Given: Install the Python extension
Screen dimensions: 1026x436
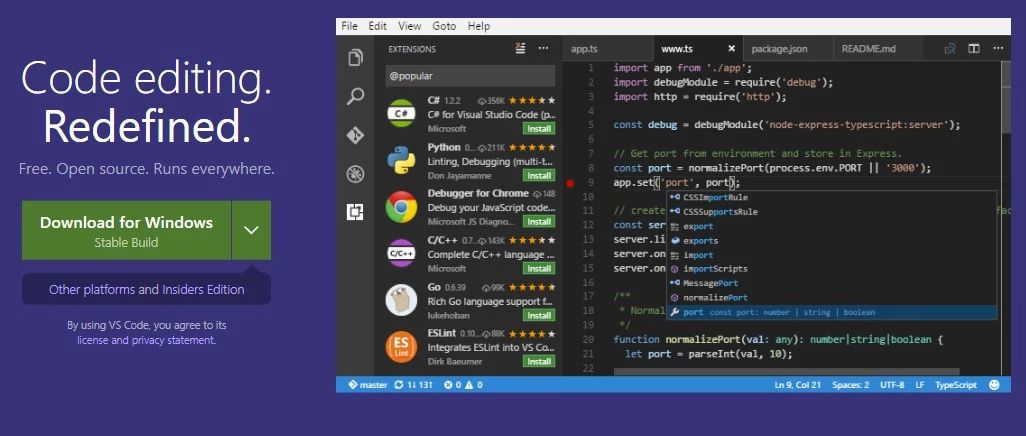Looking at the screenshot, I should 539,175.
